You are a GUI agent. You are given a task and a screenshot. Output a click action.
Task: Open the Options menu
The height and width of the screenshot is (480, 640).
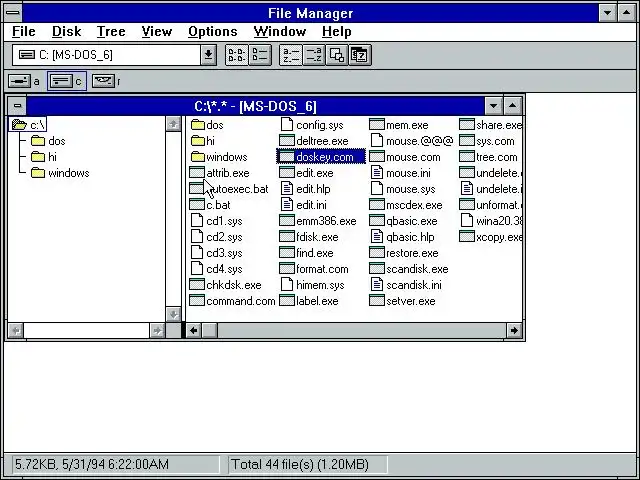[213, 31]
